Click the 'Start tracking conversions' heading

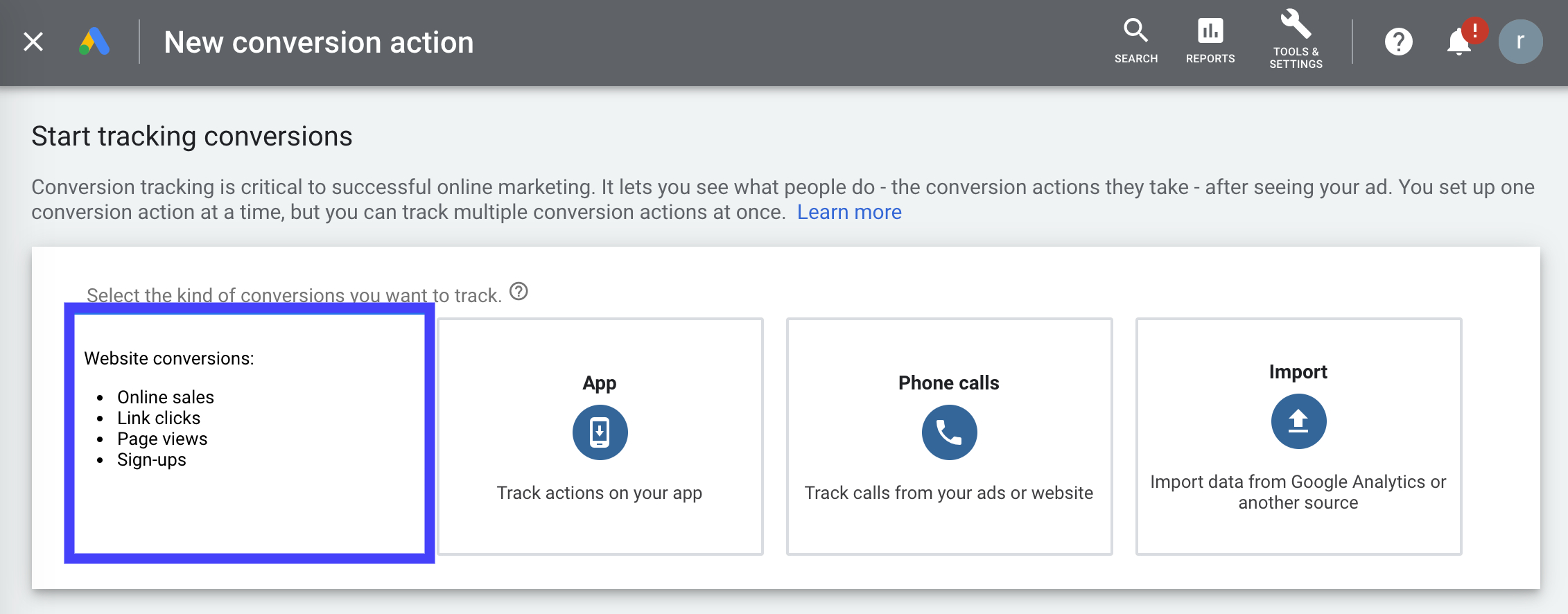pyautogui.click(x=192, y=137)
